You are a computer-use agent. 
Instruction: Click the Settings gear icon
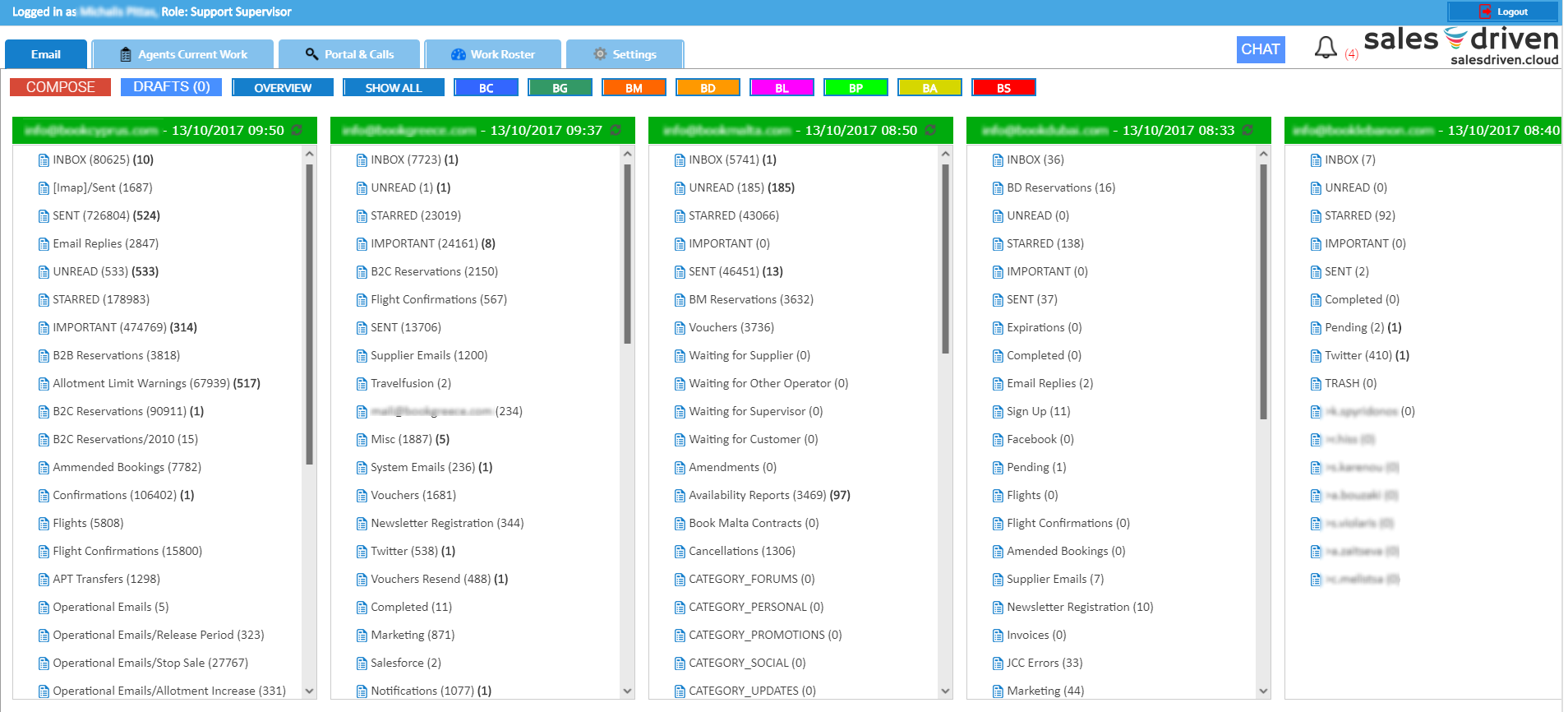[x=600, y=54]
